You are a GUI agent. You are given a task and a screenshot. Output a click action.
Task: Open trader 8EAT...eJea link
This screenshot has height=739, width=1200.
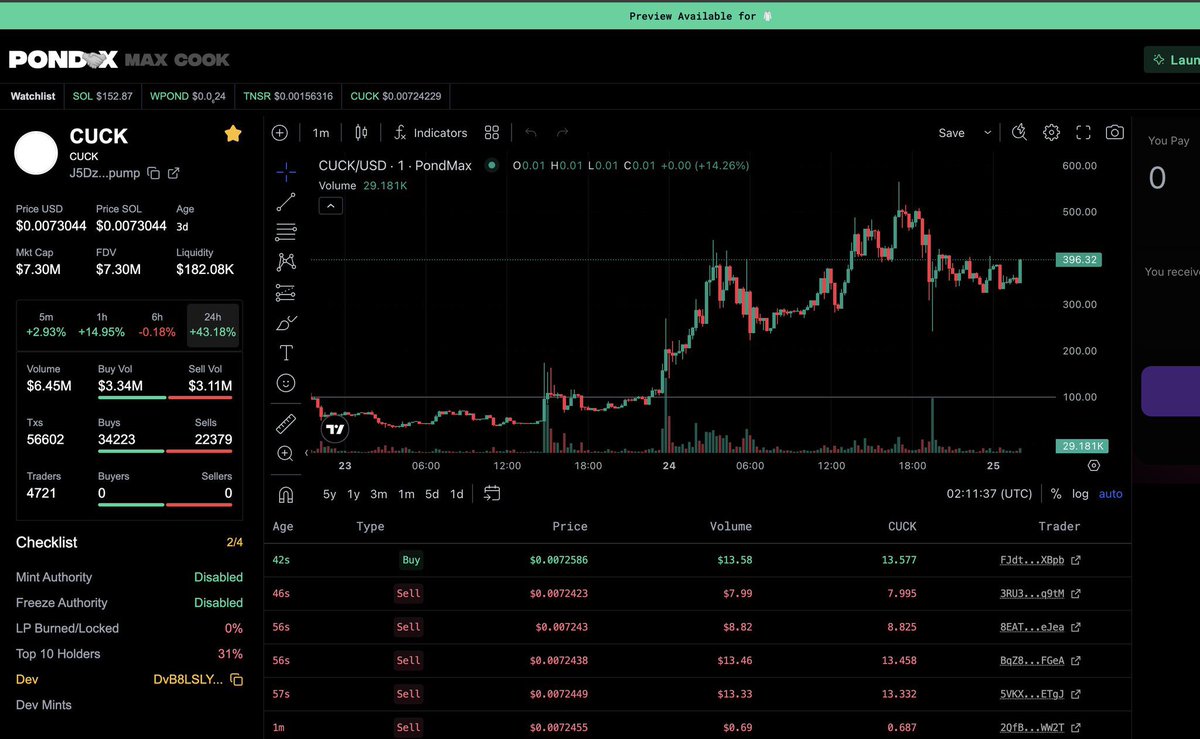pyautogui.click(x=1040, y=627)
